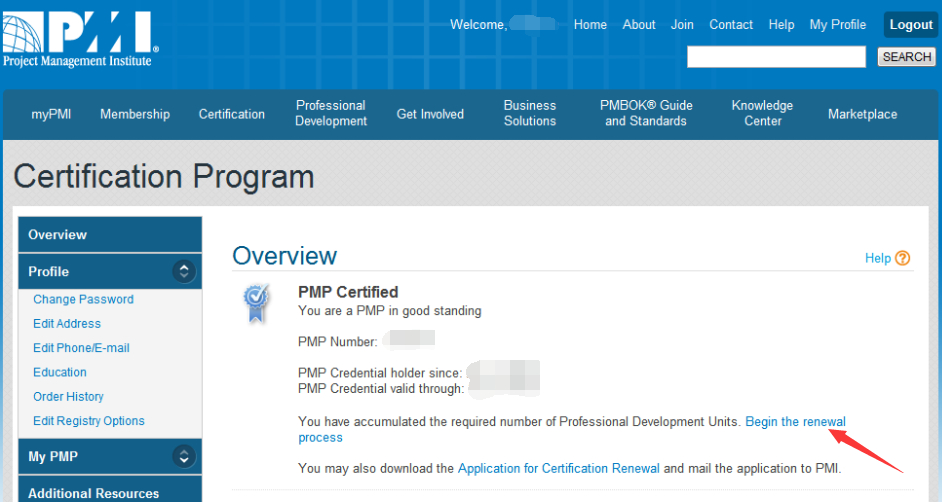The width and height of the screenshot is (942, 502).
Task: Click the 'PMP Number:' label
Action: tap(338, 342)
